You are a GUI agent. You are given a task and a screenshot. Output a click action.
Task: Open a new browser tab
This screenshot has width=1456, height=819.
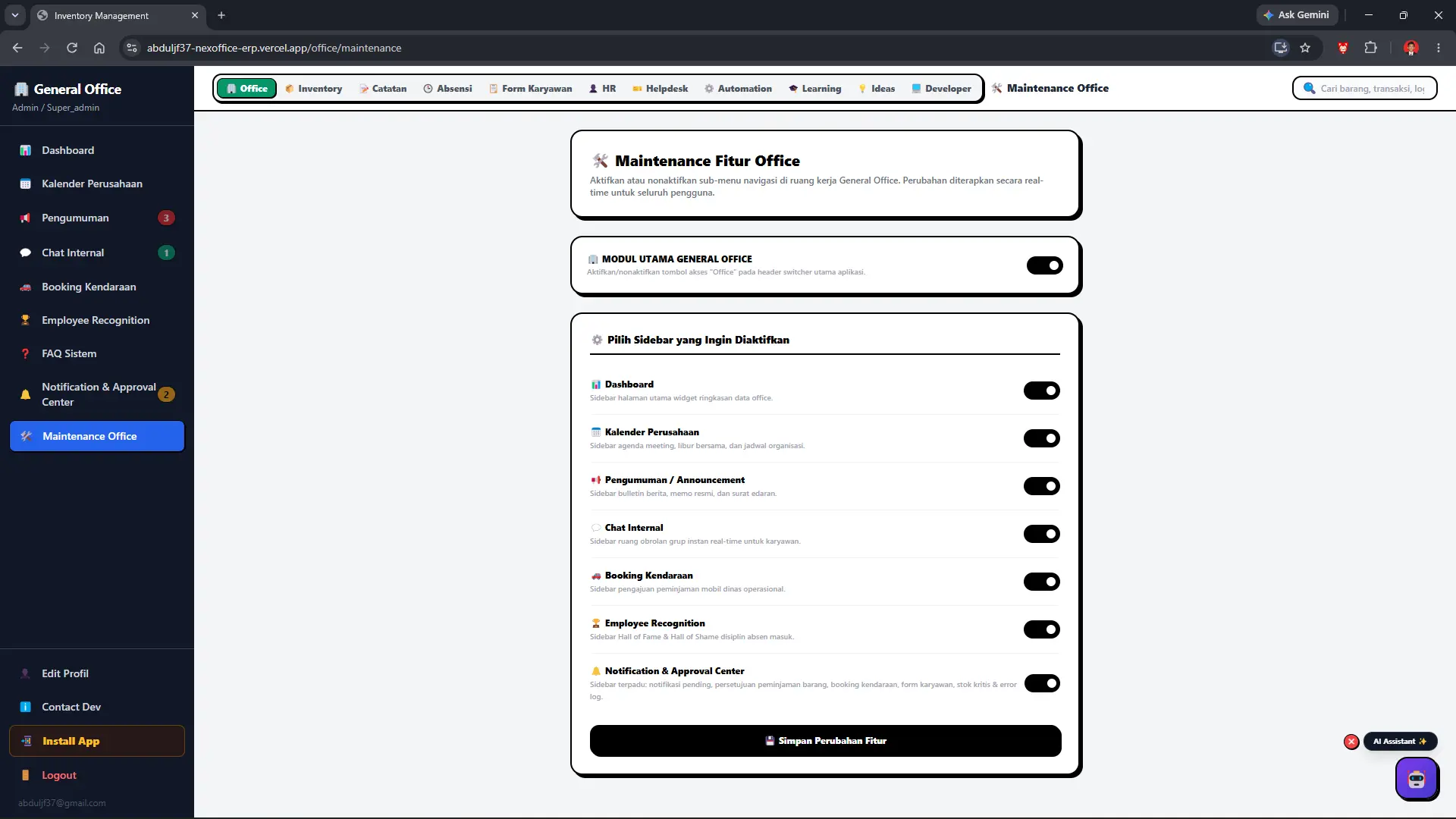[x=221, y=15]
